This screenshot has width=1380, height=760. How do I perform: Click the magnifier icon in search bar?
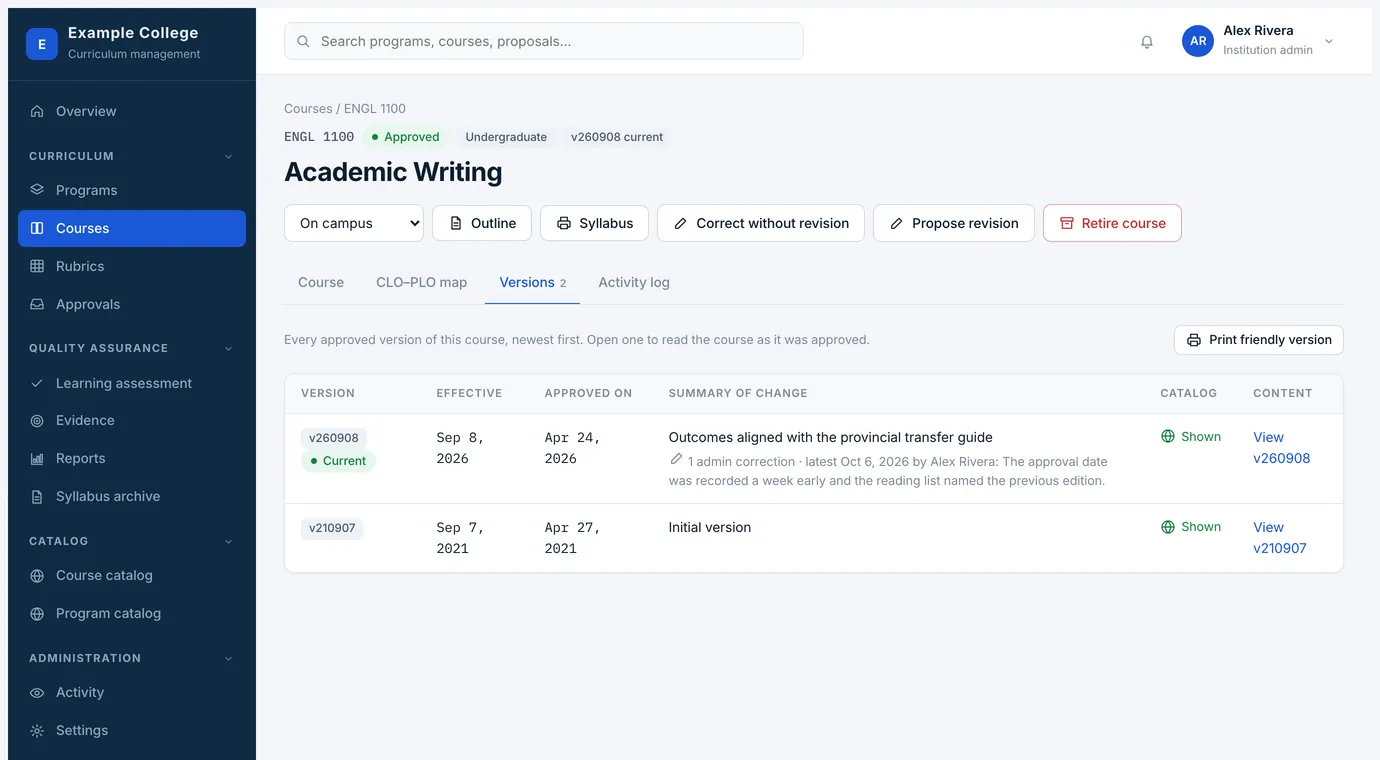[304, 42]
